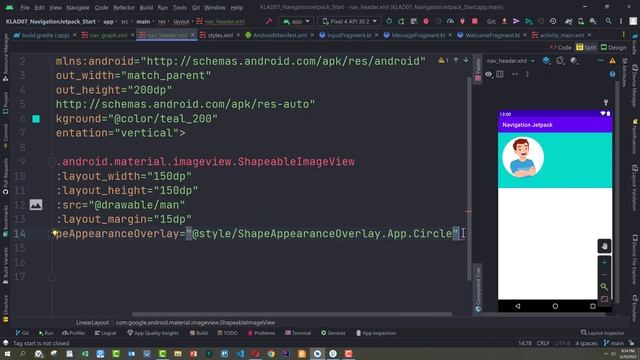The width and height of the screenshot is (640, 360).
Task: Click the pan hand tool in preview
Action: [604, 246]
